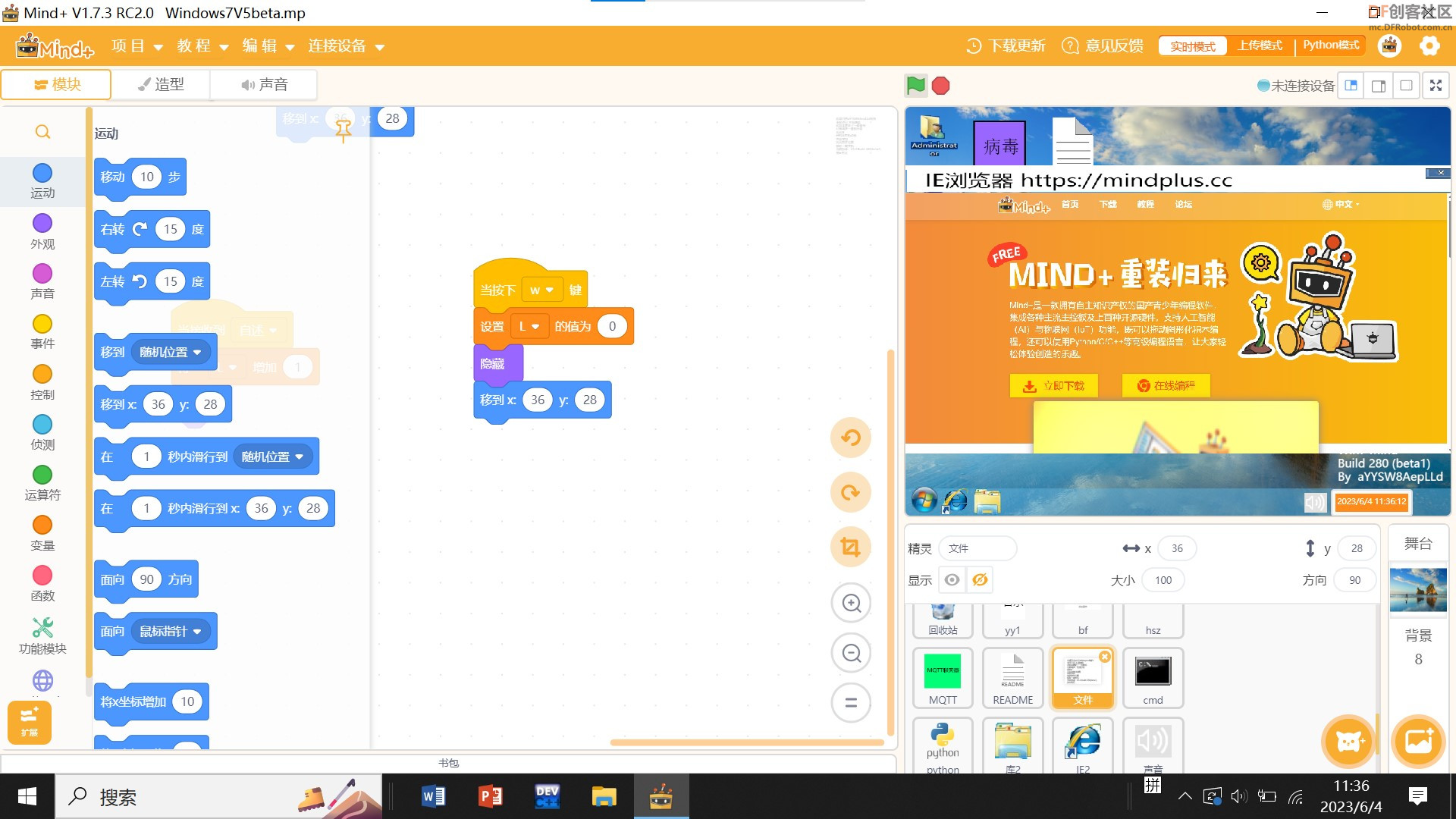Select the cmd sprite thumbnail
The width and height of the screenshot is (1456, 819).
pyautogui.click(x=1153, y=678)
